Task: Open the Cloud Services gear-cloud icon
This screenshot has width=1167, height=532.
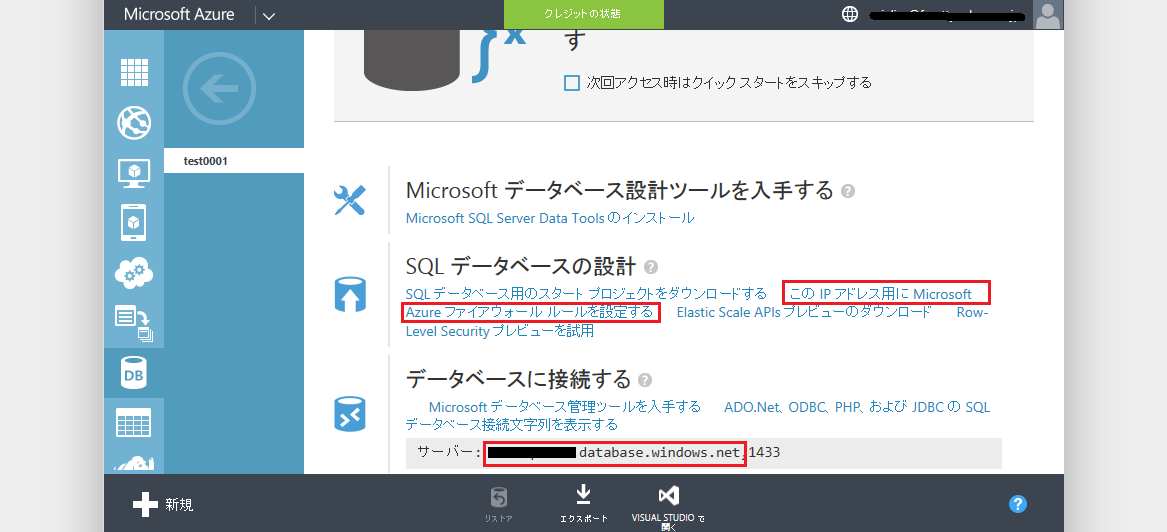Action: coord(134,274)
